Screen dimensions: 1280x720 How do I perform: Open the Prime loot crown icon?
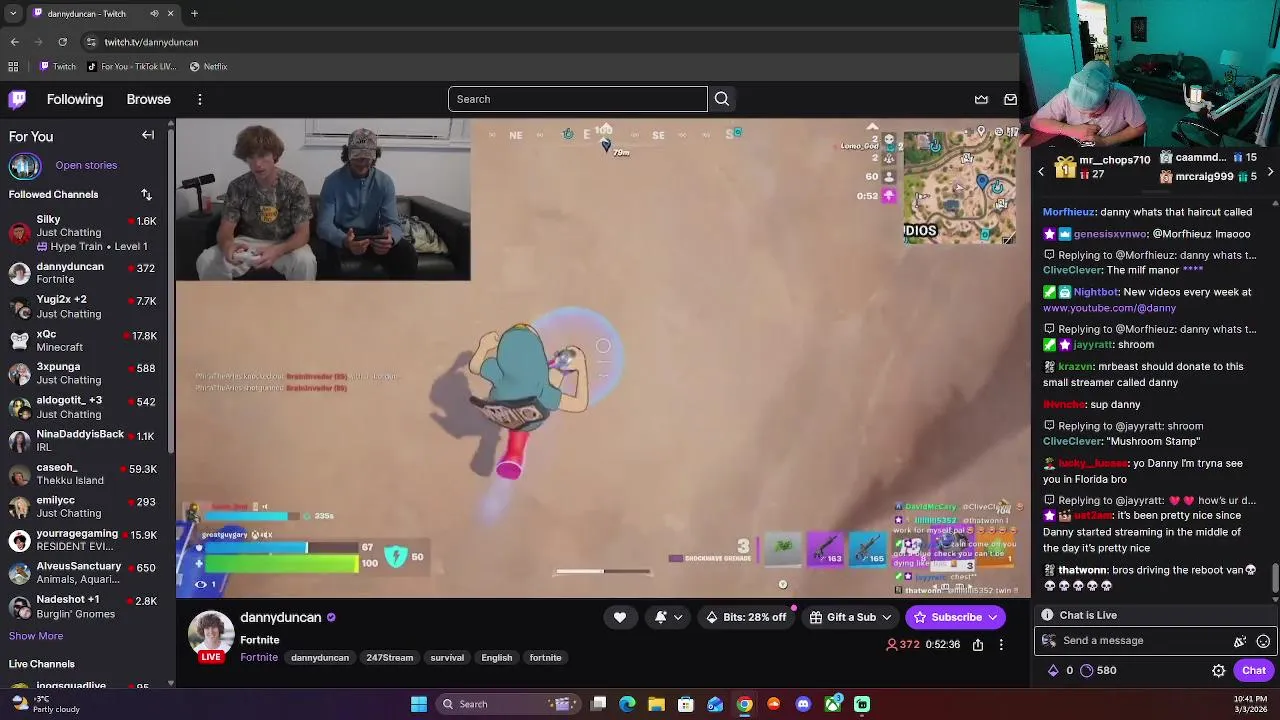pyautogui.click(x=981, y=99)
